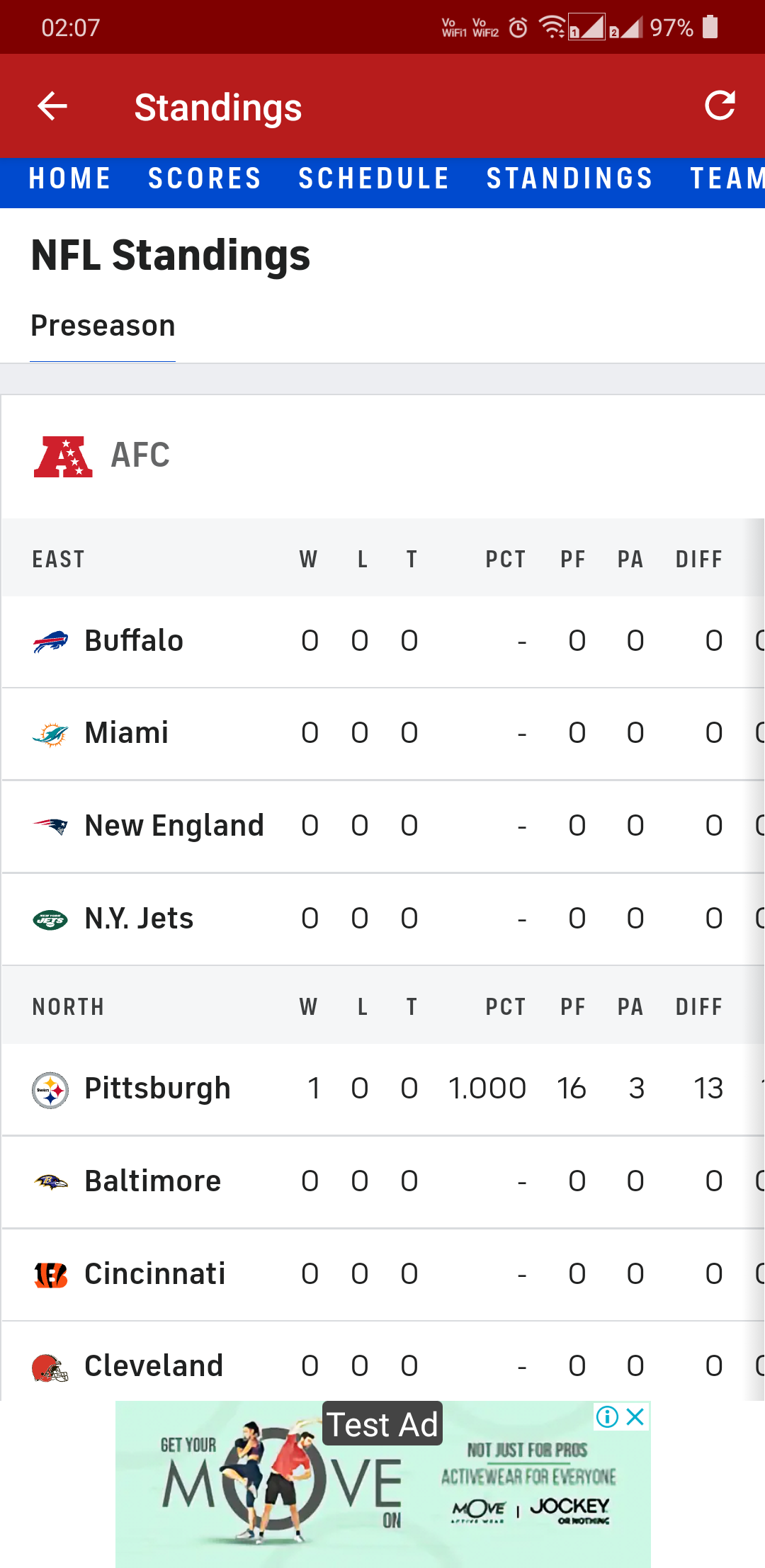765x1568 pixels.
Task: Tap the Cincinnati Bengals logo
Action: pos(50,1275)
